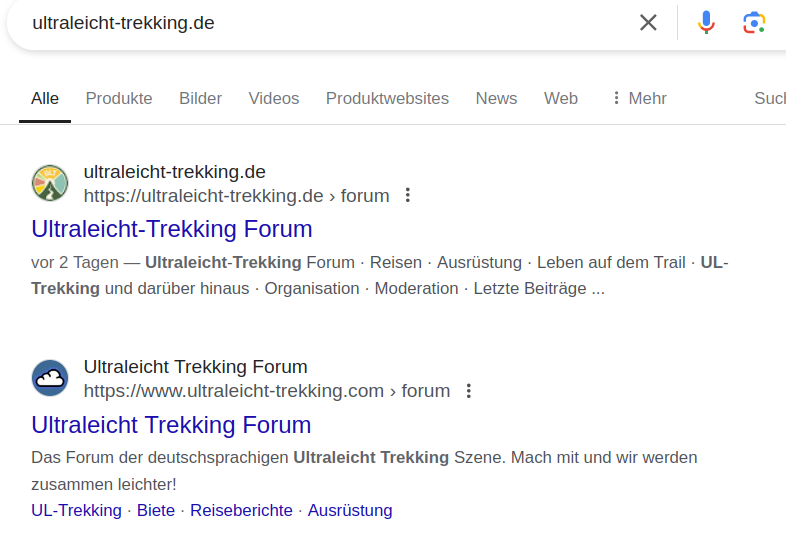Viewport: 786px width, 554px height.
Task: Open the Ultraleicht-Trekking Forum result title
Action: click(x=172, y=229)
